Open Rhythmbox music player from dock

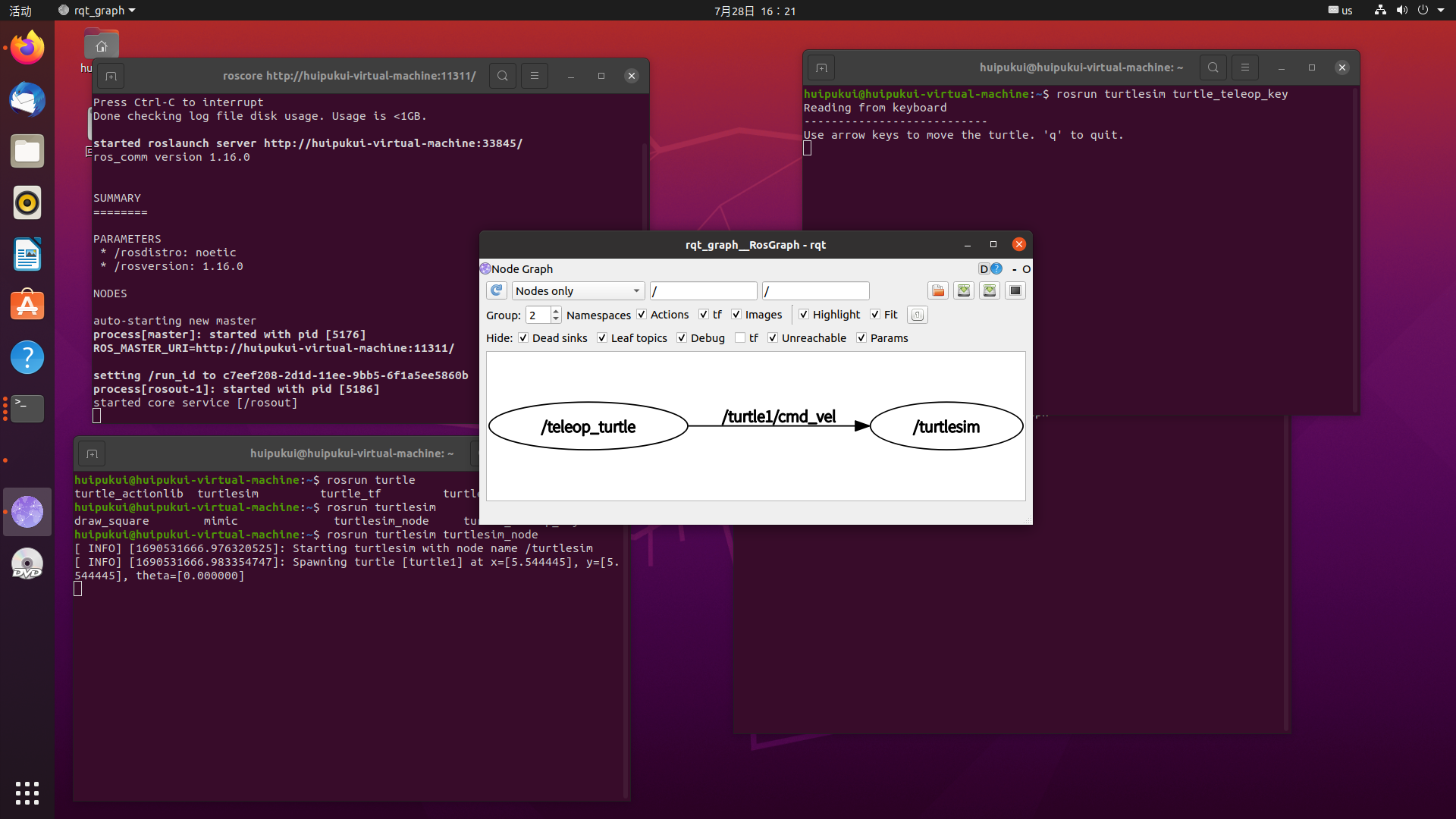[27, 202]
